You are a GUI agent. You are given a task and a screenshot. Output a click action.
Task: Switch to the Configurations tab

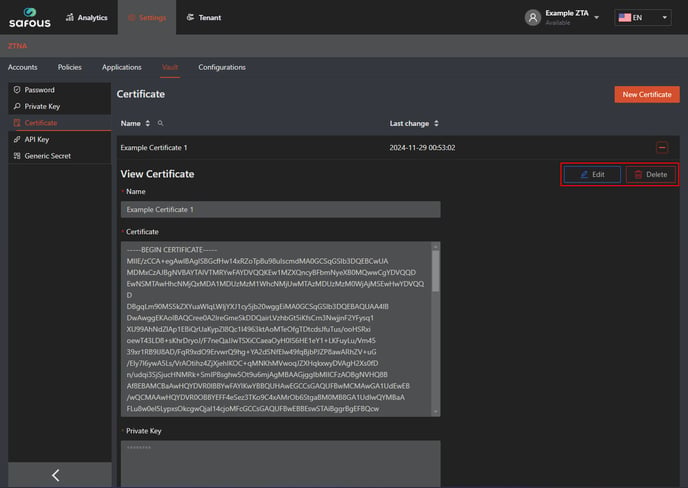tap(221, 67)
